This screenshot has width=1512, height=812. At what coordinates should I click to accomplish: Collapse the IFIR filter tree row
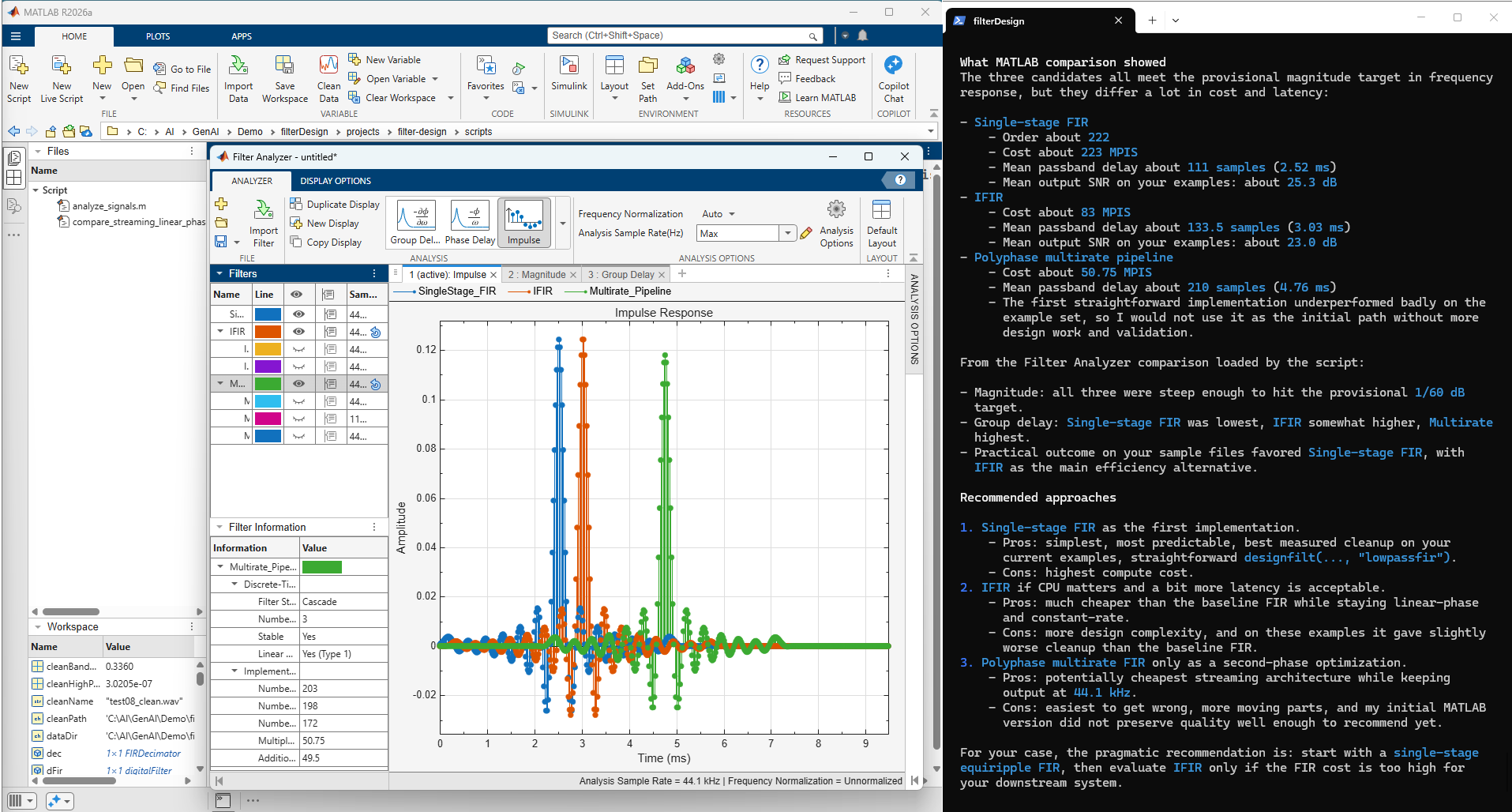coord(220,332)
